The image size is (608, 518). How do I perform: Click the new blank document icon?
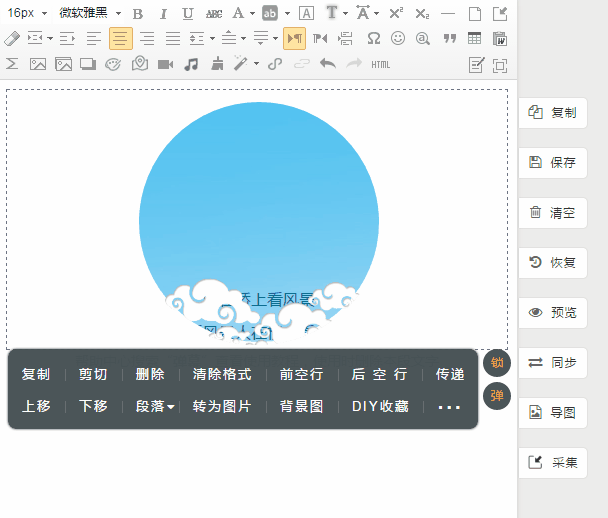tap(475, 14)
